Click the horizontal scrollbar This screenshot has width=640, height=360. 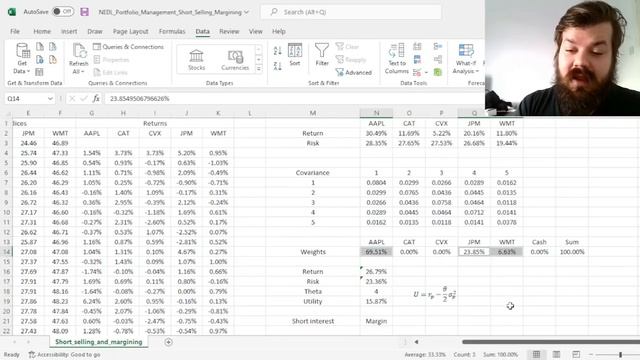[551, 342]
